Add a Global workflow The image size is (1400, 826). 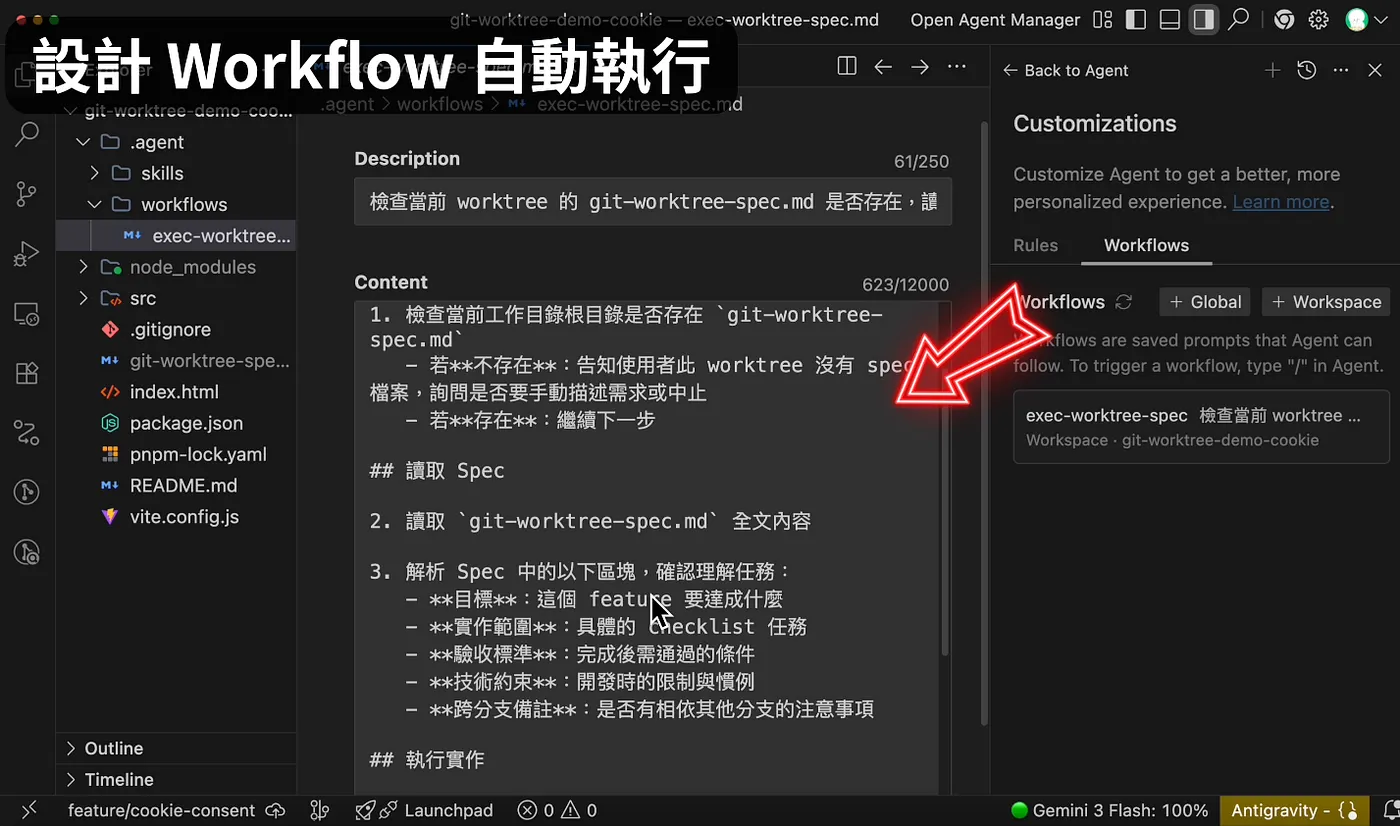[1205, 302]
